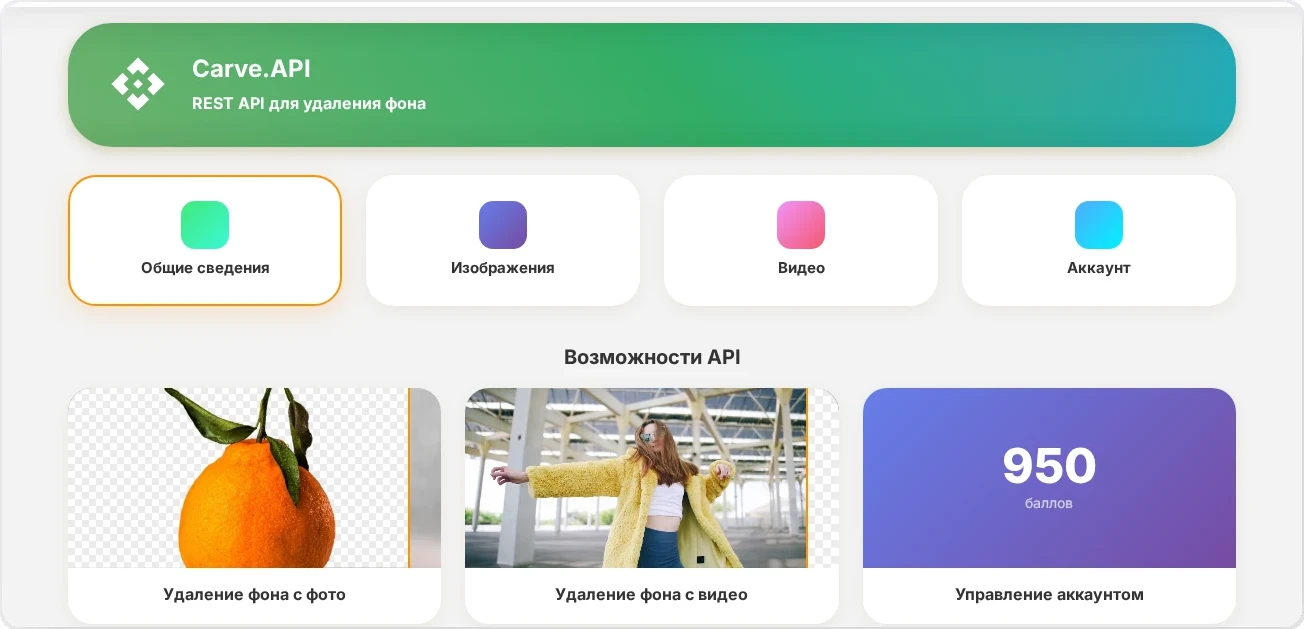Click the баллов label under 950

[x=1049, y=504]
